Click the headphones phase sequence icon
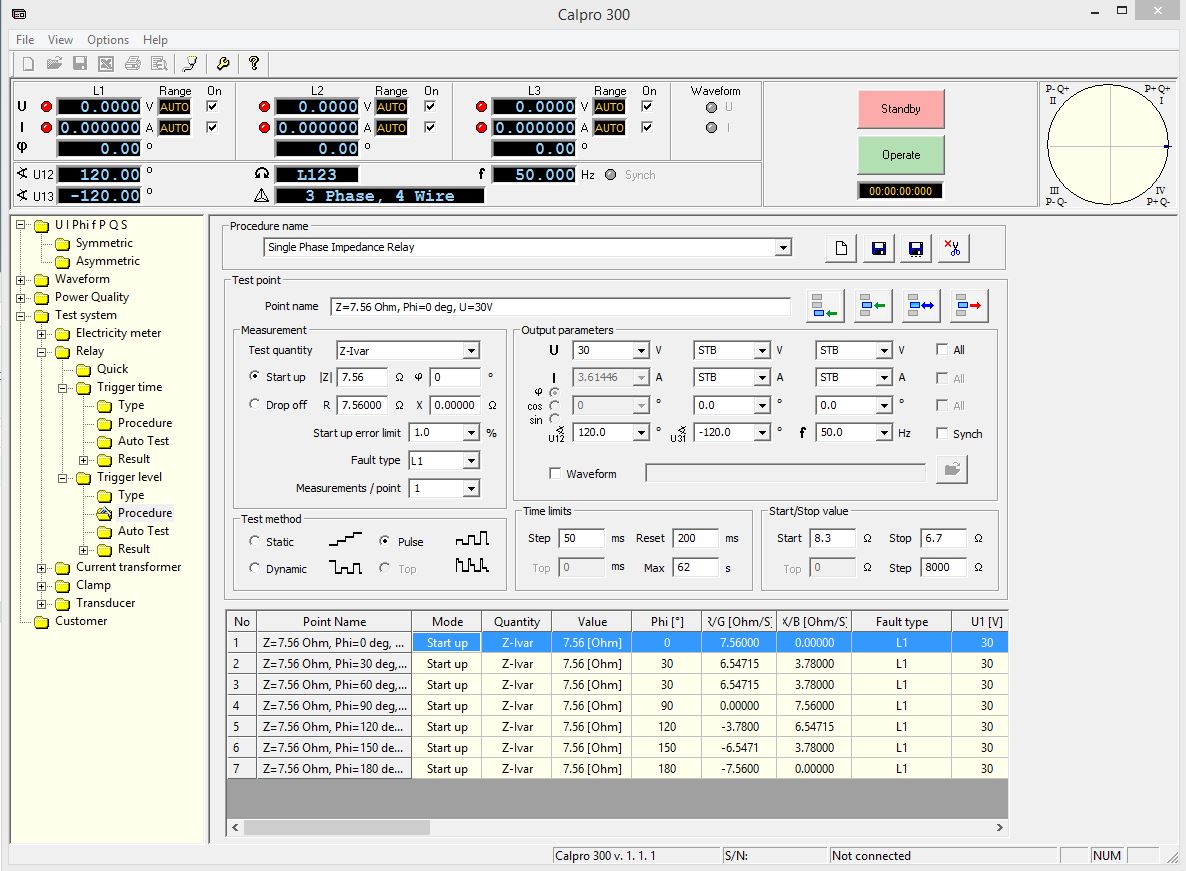 [262, 175]
